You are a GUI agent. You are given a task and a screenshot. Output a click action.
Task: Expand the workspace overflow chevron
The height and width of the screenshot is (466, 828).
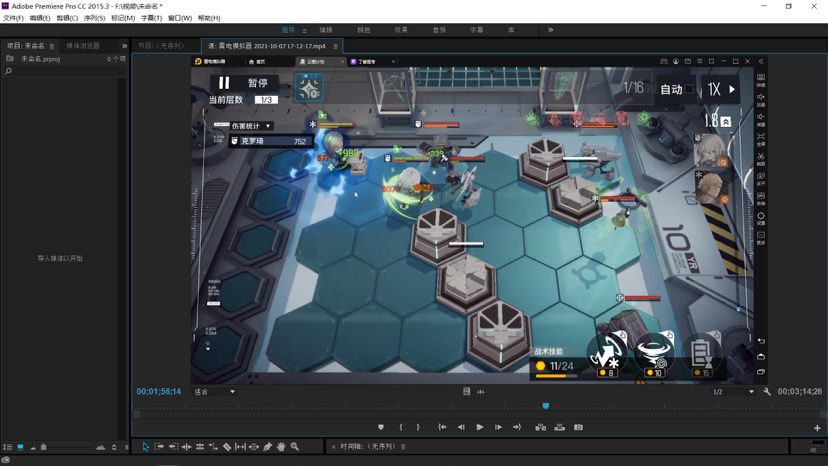pyautogui.click(x=550, y=30)
